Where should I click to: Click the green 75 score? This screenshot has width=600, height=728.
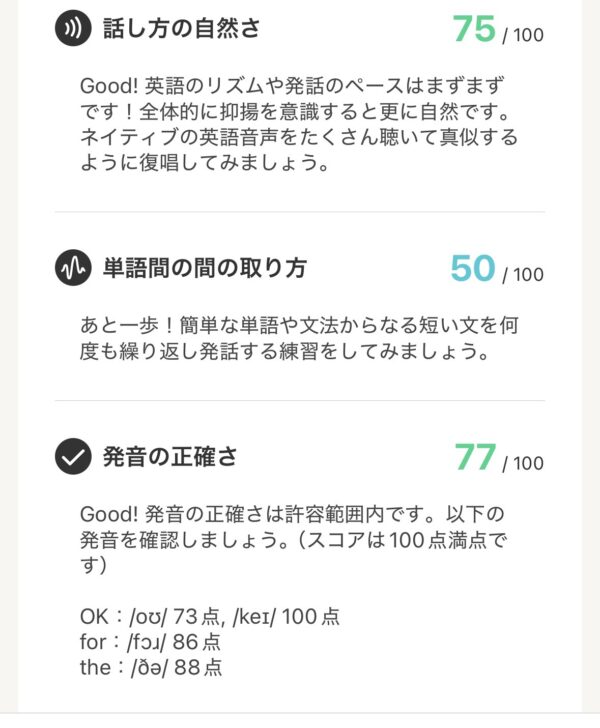[474, 29]
